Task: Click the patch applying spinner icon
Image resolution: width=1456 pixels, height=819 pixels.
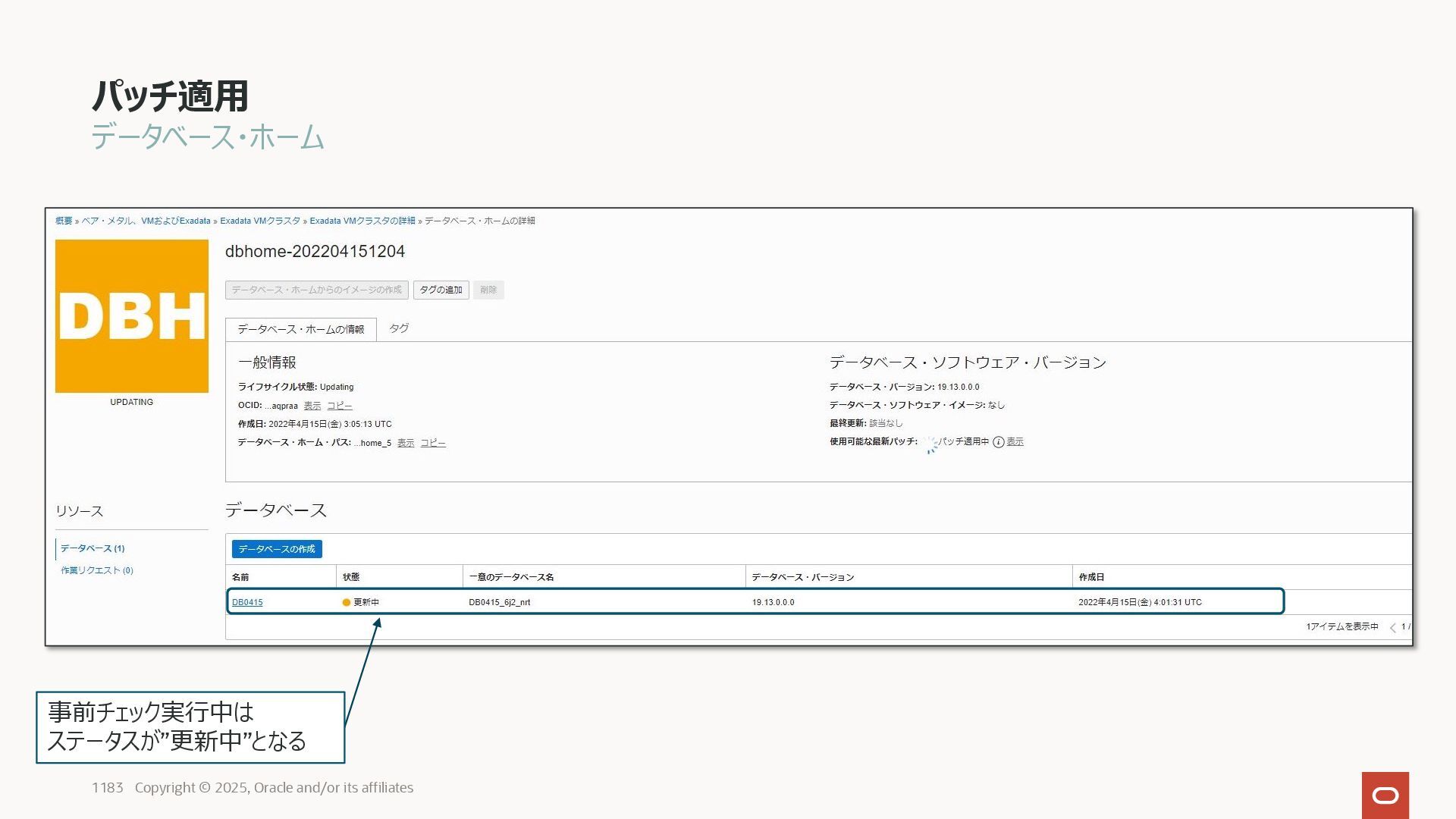Action: 930,444
